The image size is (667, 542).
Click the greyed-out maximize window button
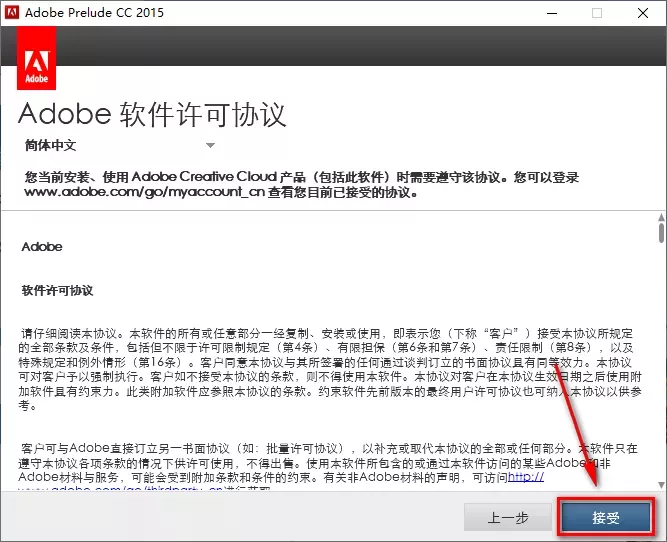597,14
